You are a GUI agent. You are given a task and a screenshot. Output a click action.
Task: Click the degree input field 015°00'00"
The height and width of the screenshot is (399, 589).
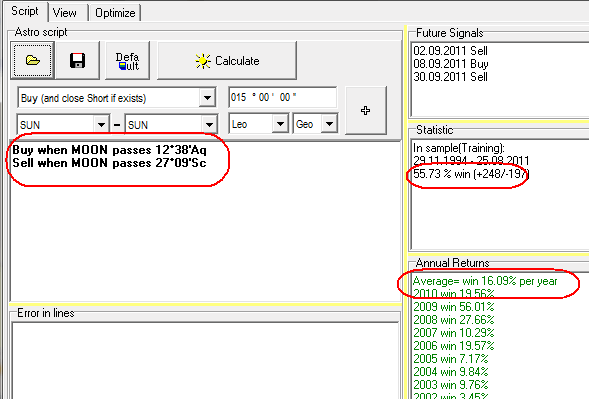click(282, 98)
